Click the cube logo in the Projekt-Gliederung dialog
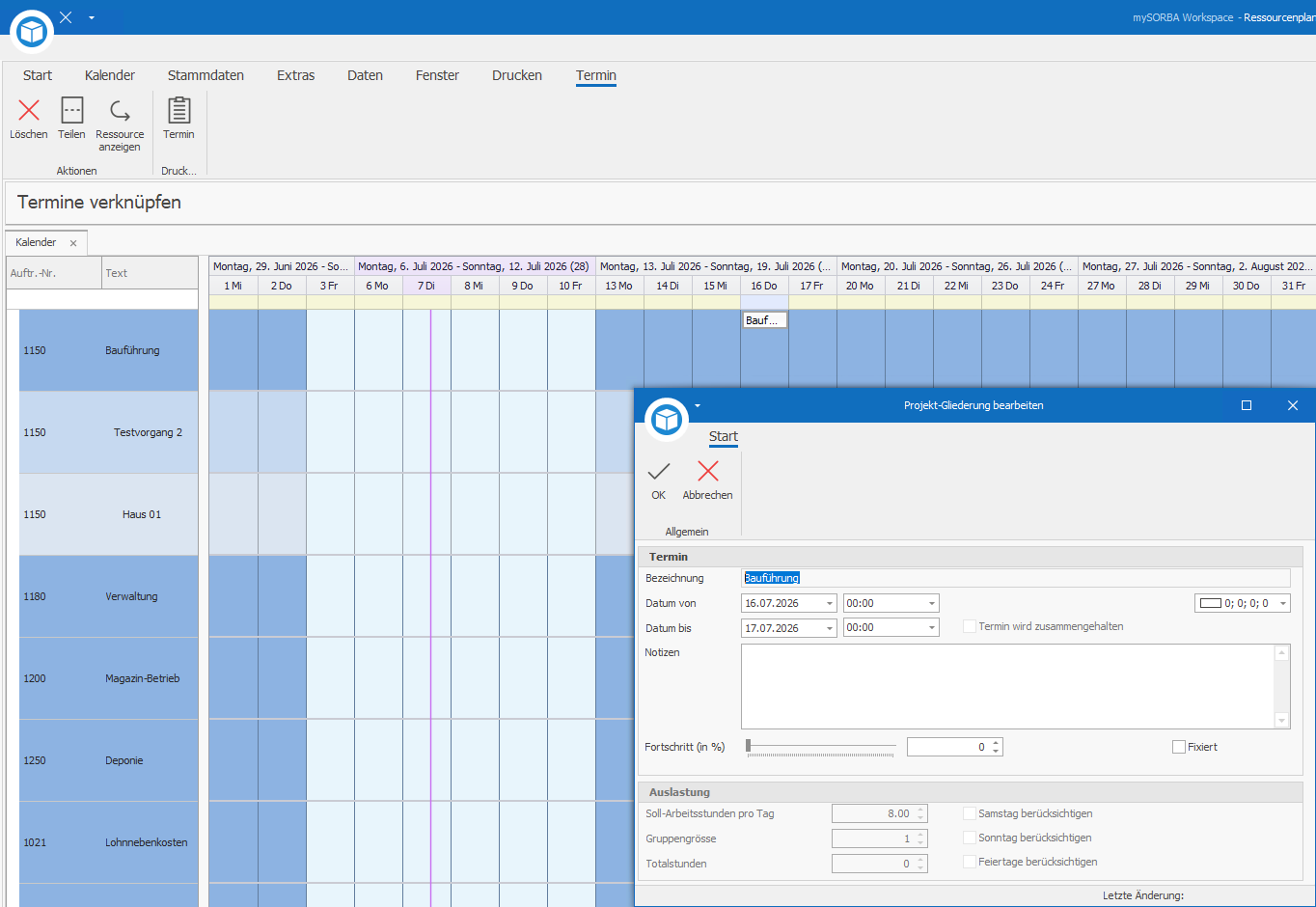1316x907 pixels. pos(667,419)
